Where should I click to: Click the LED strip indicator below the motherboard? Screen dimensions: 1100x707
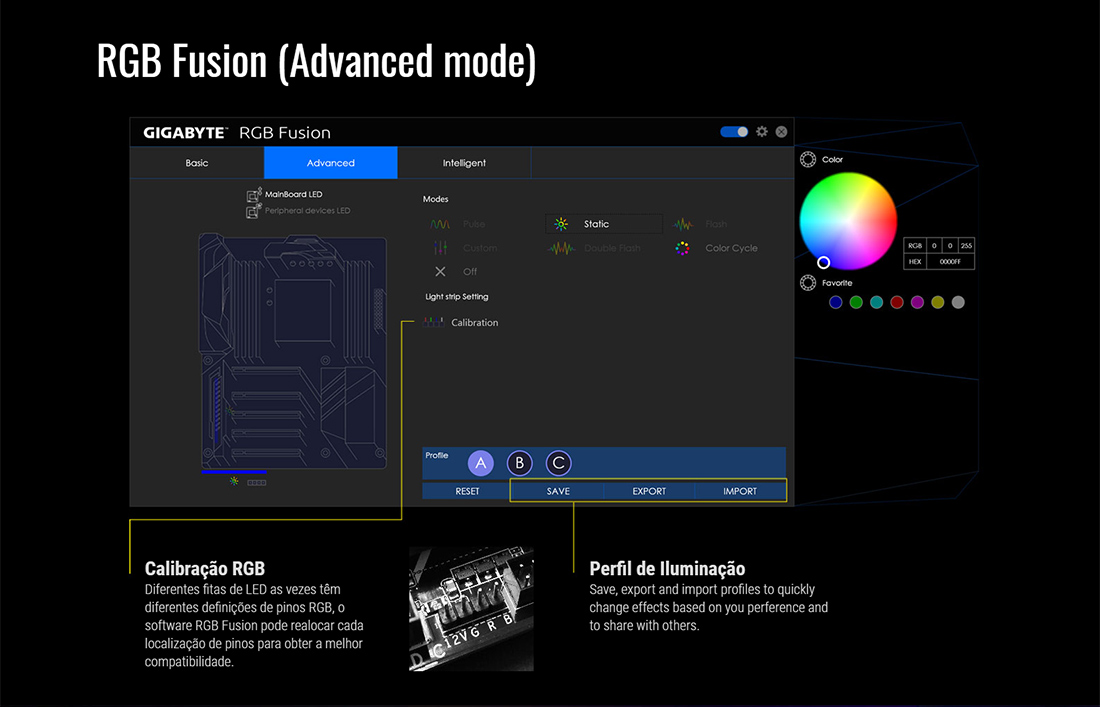pos(257,483)
